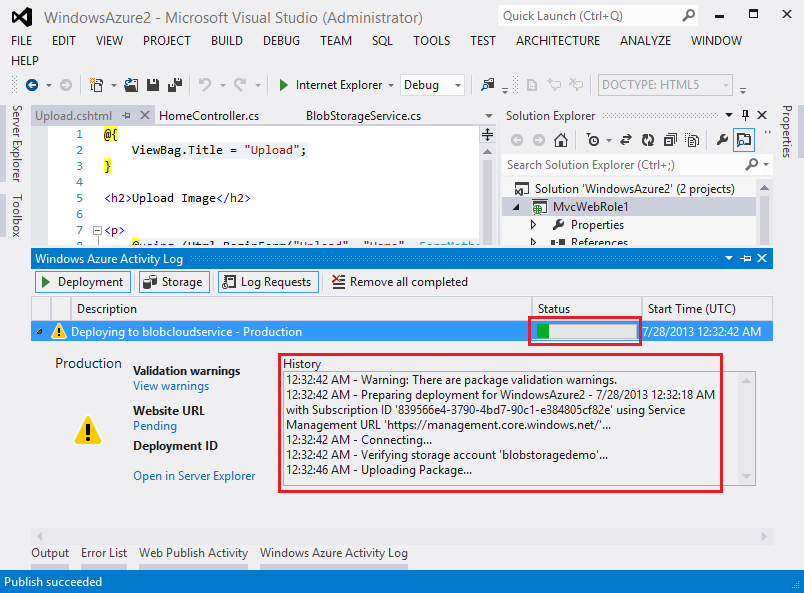Click the Save All toolbar icon

tap(175, 85)
